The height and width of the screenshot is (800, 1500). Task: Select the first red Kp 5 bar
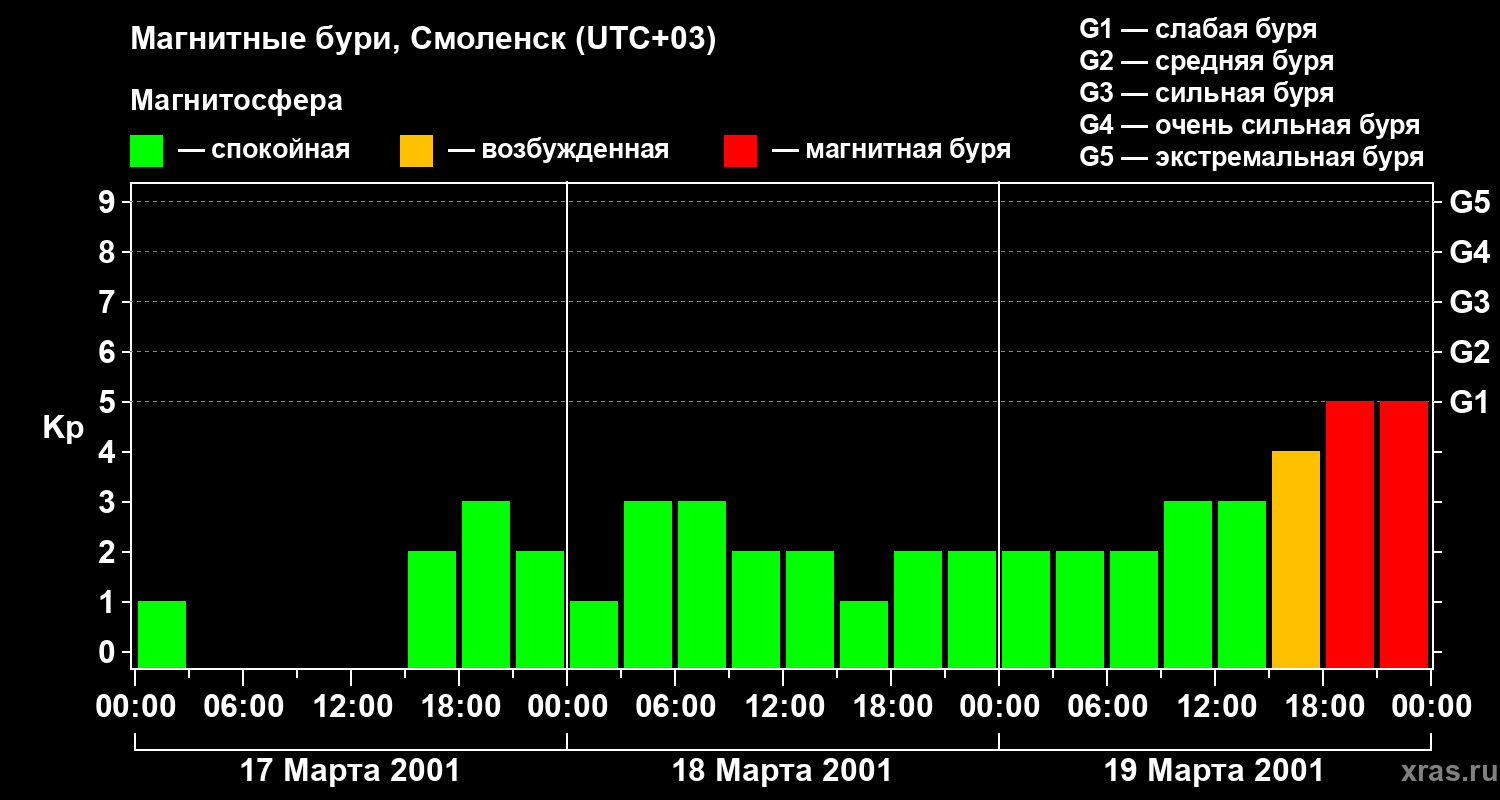click(1350, 534)
